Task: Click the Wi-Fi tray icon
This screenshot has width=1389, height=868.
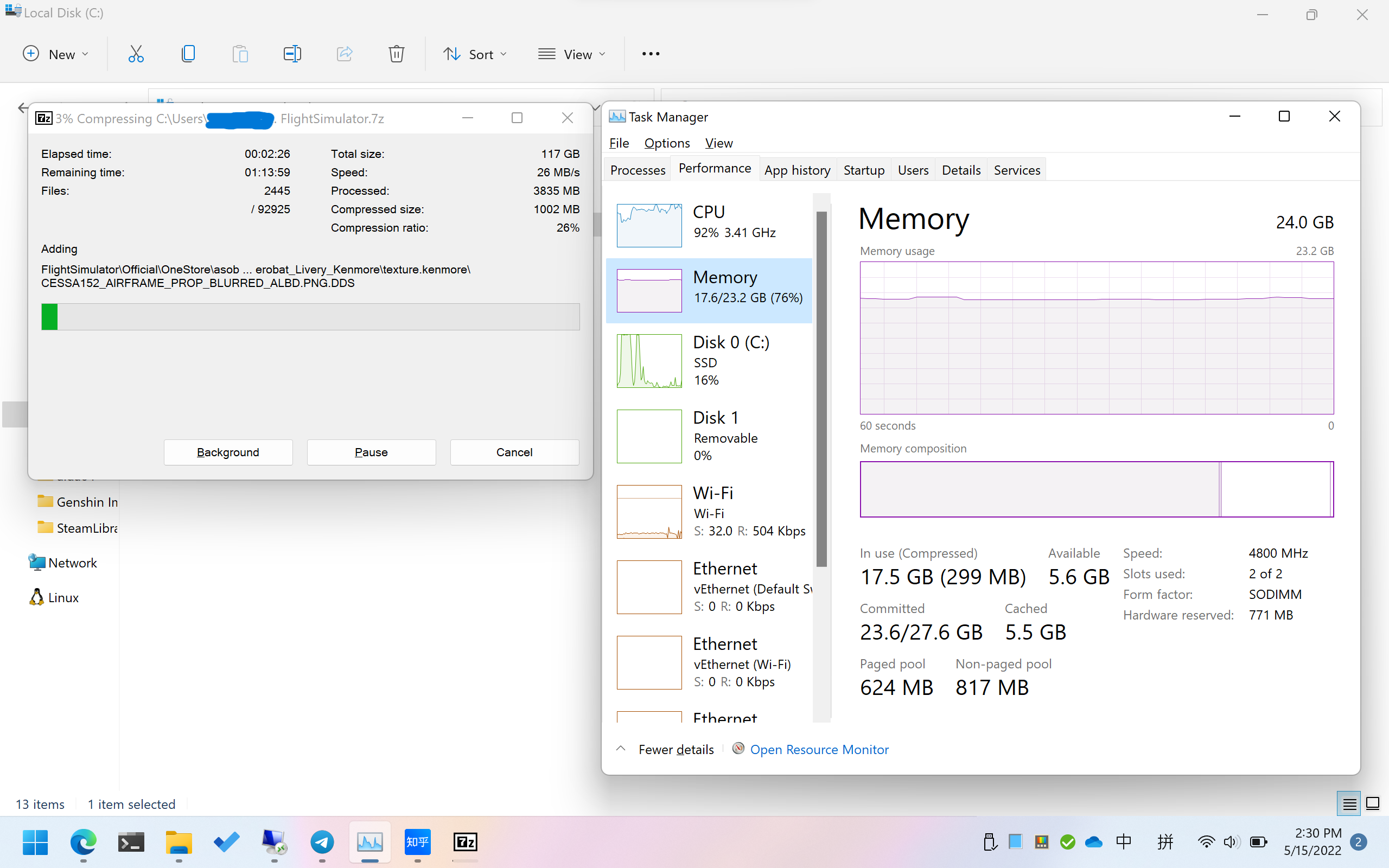Action: click(x=1206, y=842)
